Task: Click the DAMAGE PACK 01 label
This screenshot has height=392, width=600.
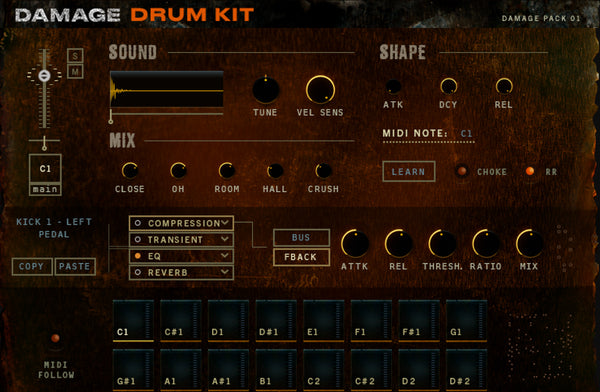Action: 541,18
